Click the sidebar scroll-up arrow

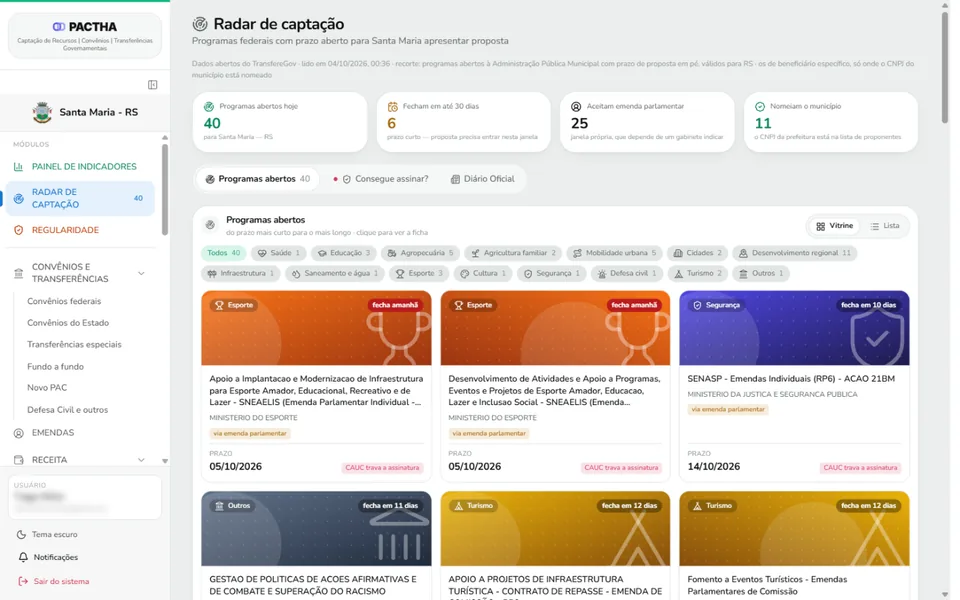click(165, 138)
